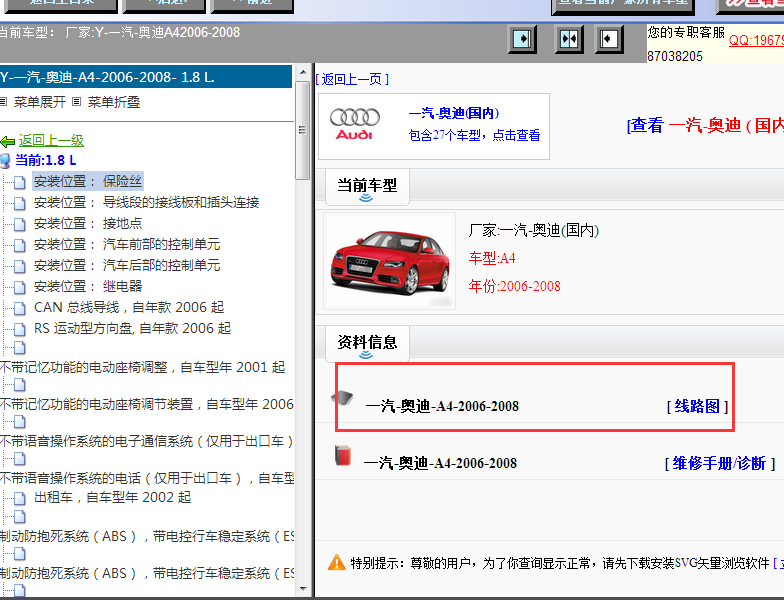Click the icon next to 当前:1.8 L
The height and width of the screenshot is (600, 784).
click(5, 161)
